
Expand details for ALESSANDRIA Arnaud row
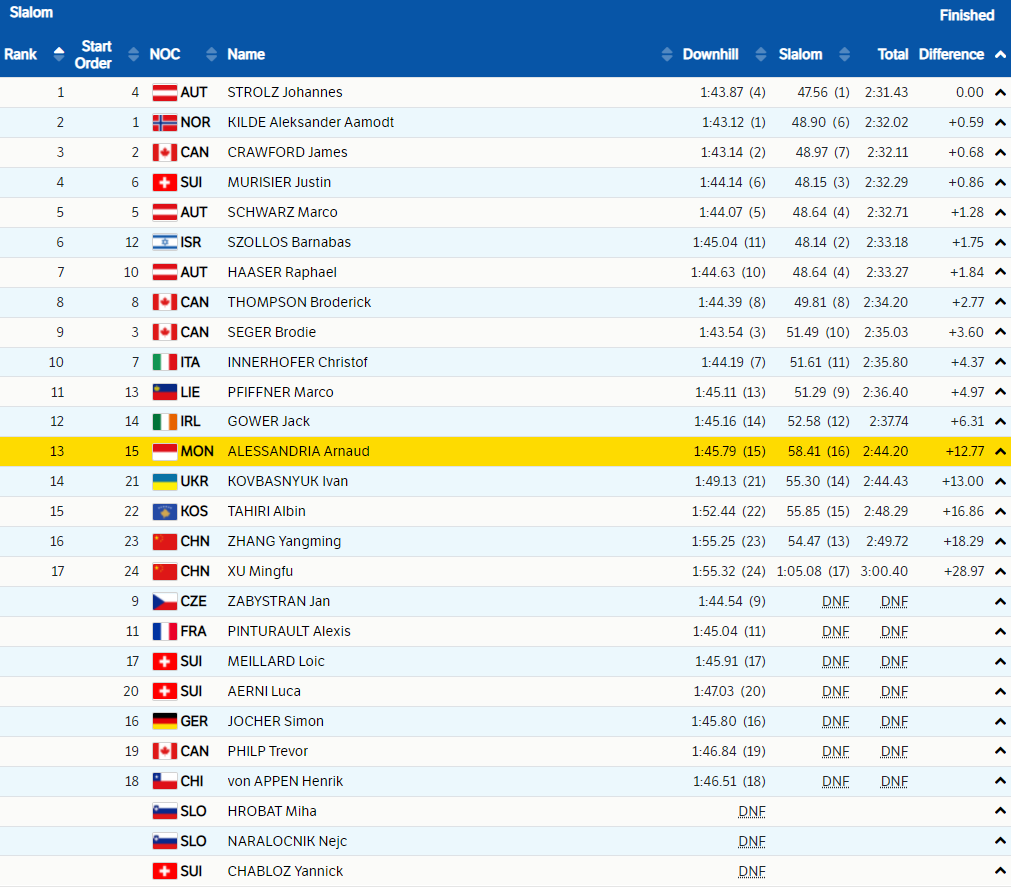pos(999,452)
